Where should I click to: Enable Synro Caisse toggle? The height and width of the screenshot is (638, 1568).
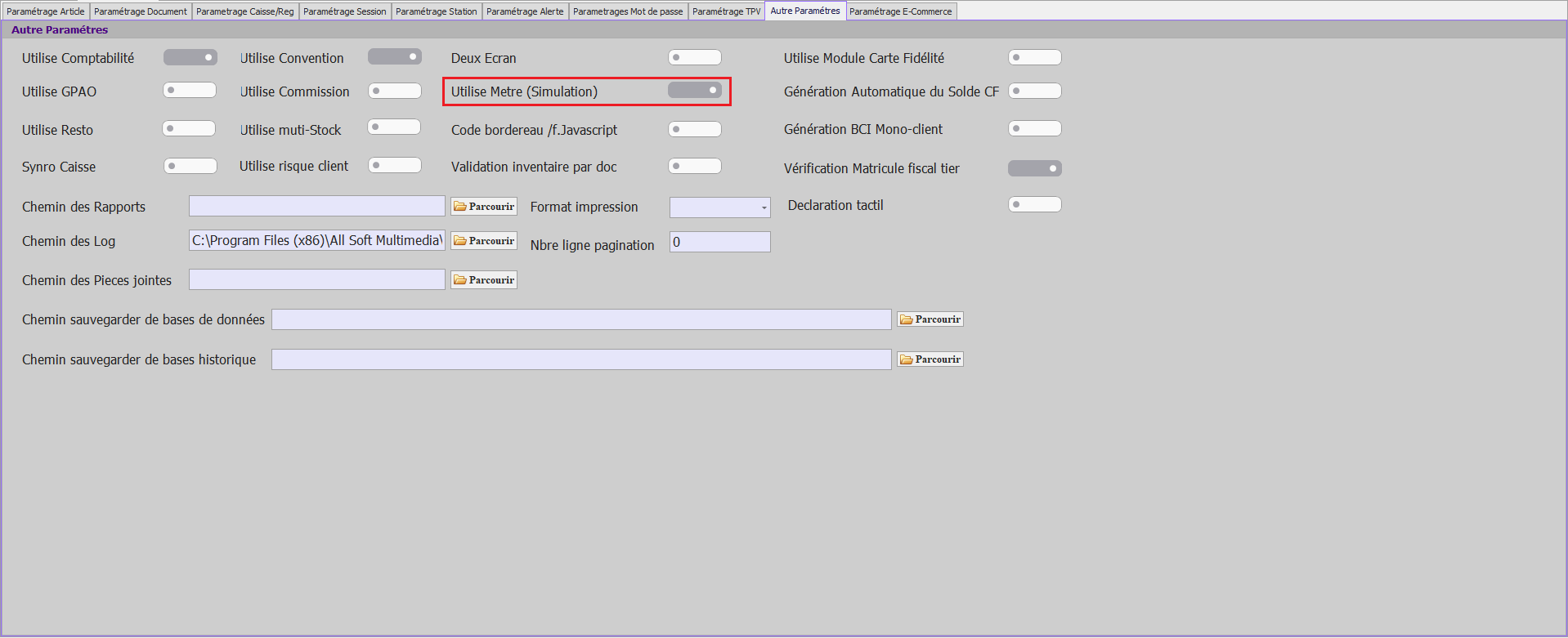(x=190, y=166)
